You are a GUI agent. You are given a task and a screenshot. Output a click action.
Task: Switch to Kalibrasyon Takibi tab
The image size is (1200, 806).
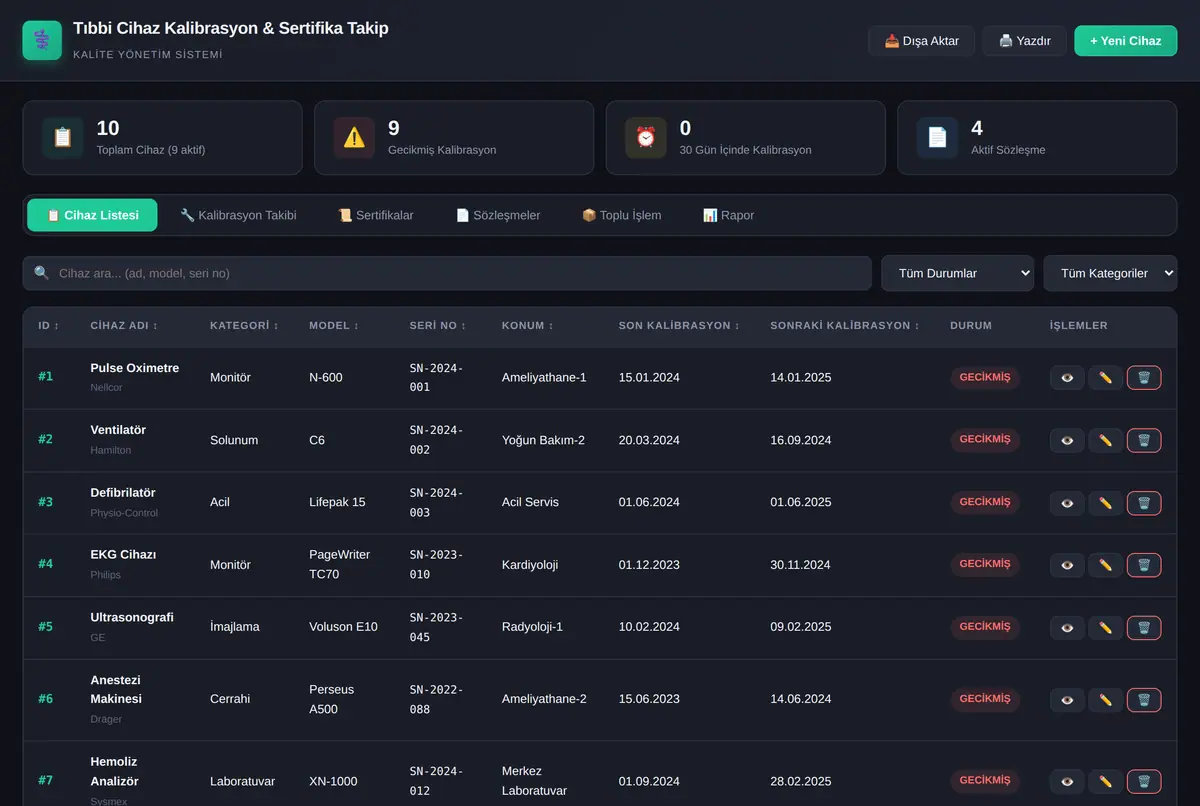click(238, 215)
